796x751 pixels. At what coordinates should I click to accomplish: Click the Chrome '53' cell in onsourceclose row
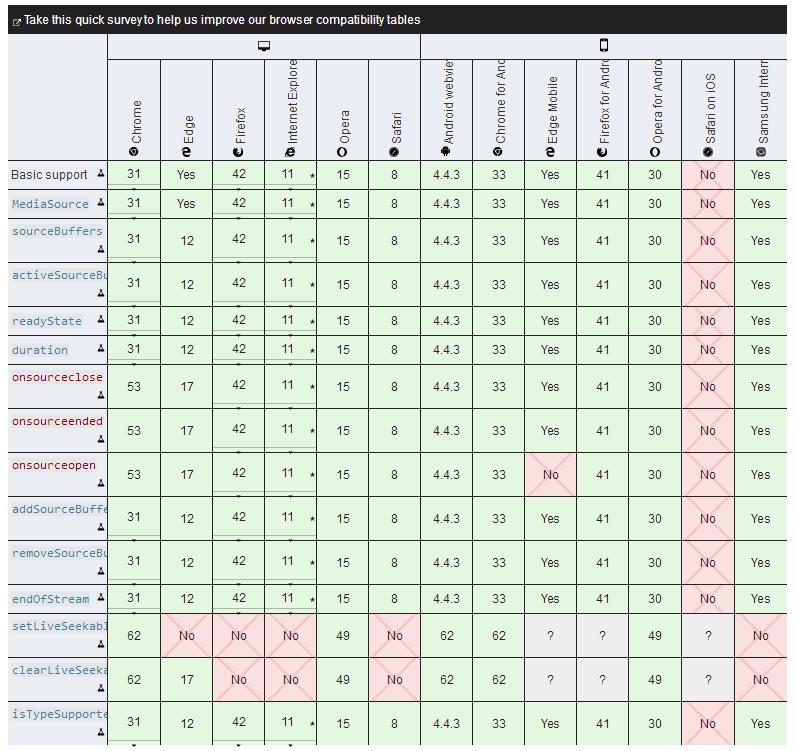coord(134,386)
